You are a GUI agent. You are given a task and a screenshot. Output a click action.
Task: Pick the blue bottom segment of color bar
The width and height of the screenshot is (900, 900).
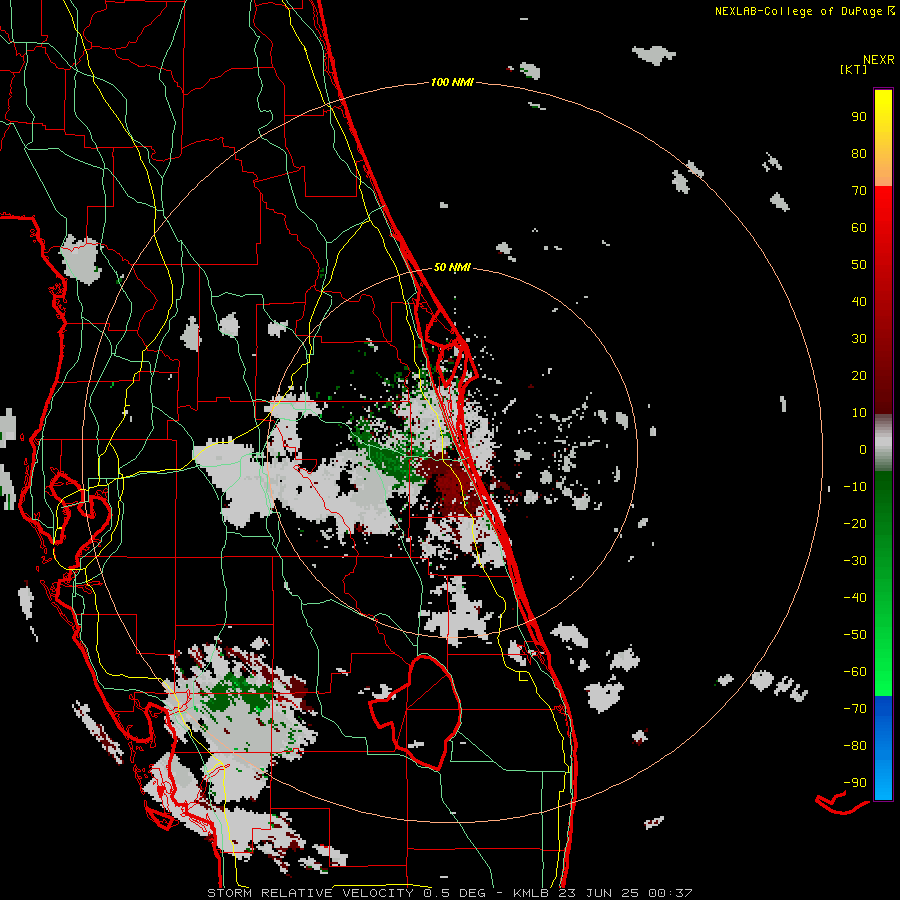(883, 748)
